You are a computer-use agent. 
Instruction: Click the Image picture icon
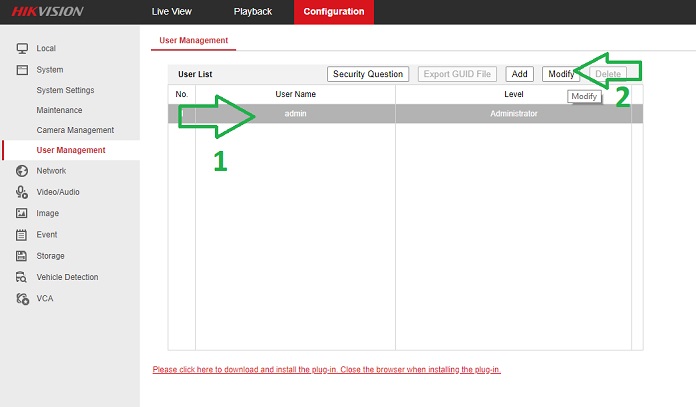(x=22, y=213)
